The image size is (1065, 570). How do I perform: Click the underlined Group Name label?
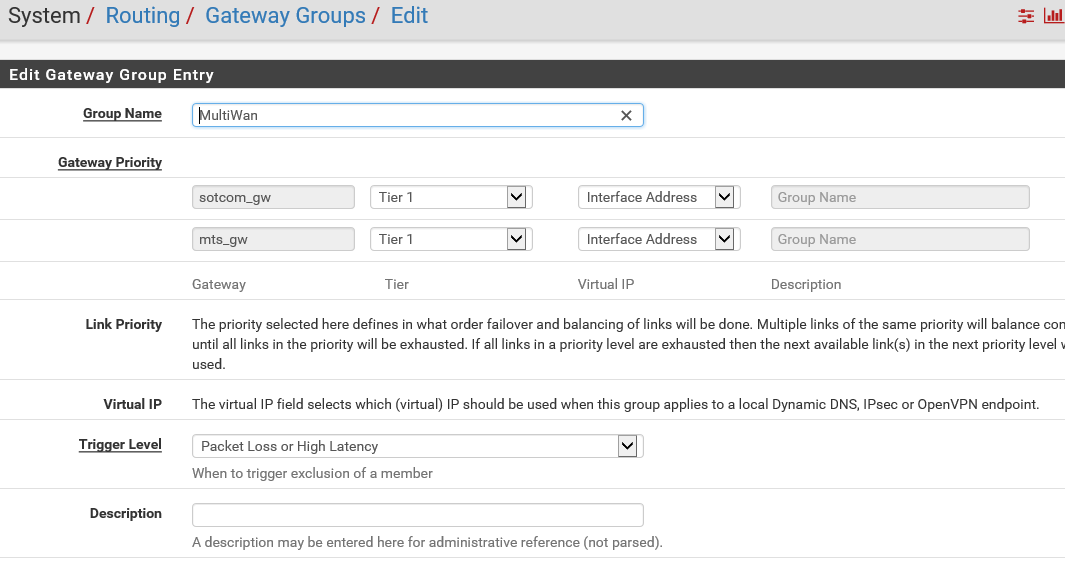point(122,114)
